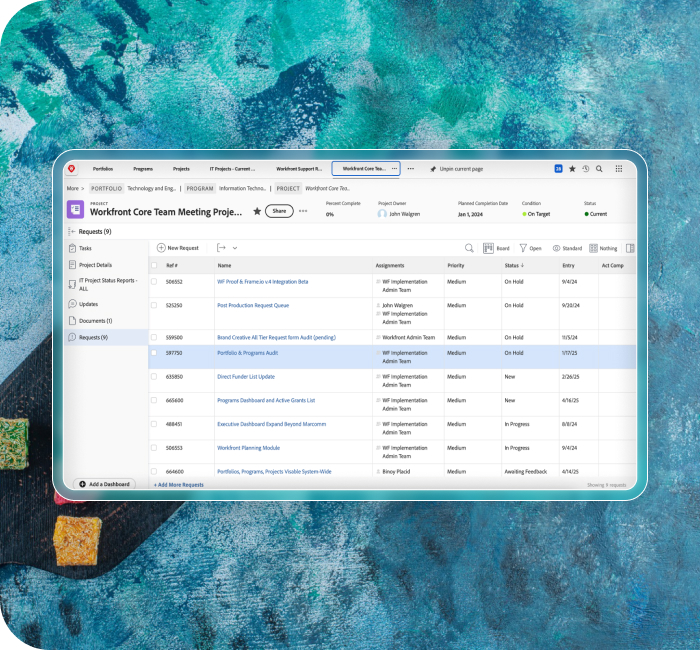Check the box for request 506552
The width and height of the screenshot is (700, 650).
154,282
